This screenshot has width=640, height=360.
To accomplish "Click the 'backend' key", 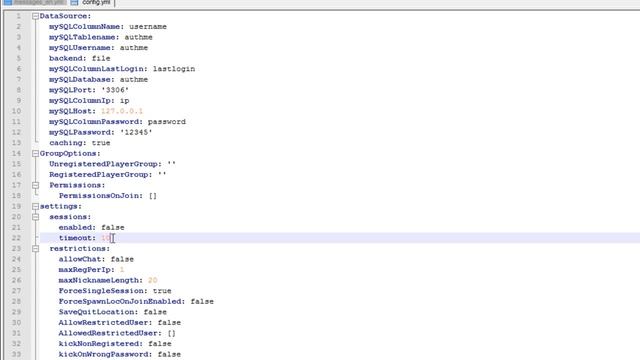I will coord(65,58).
